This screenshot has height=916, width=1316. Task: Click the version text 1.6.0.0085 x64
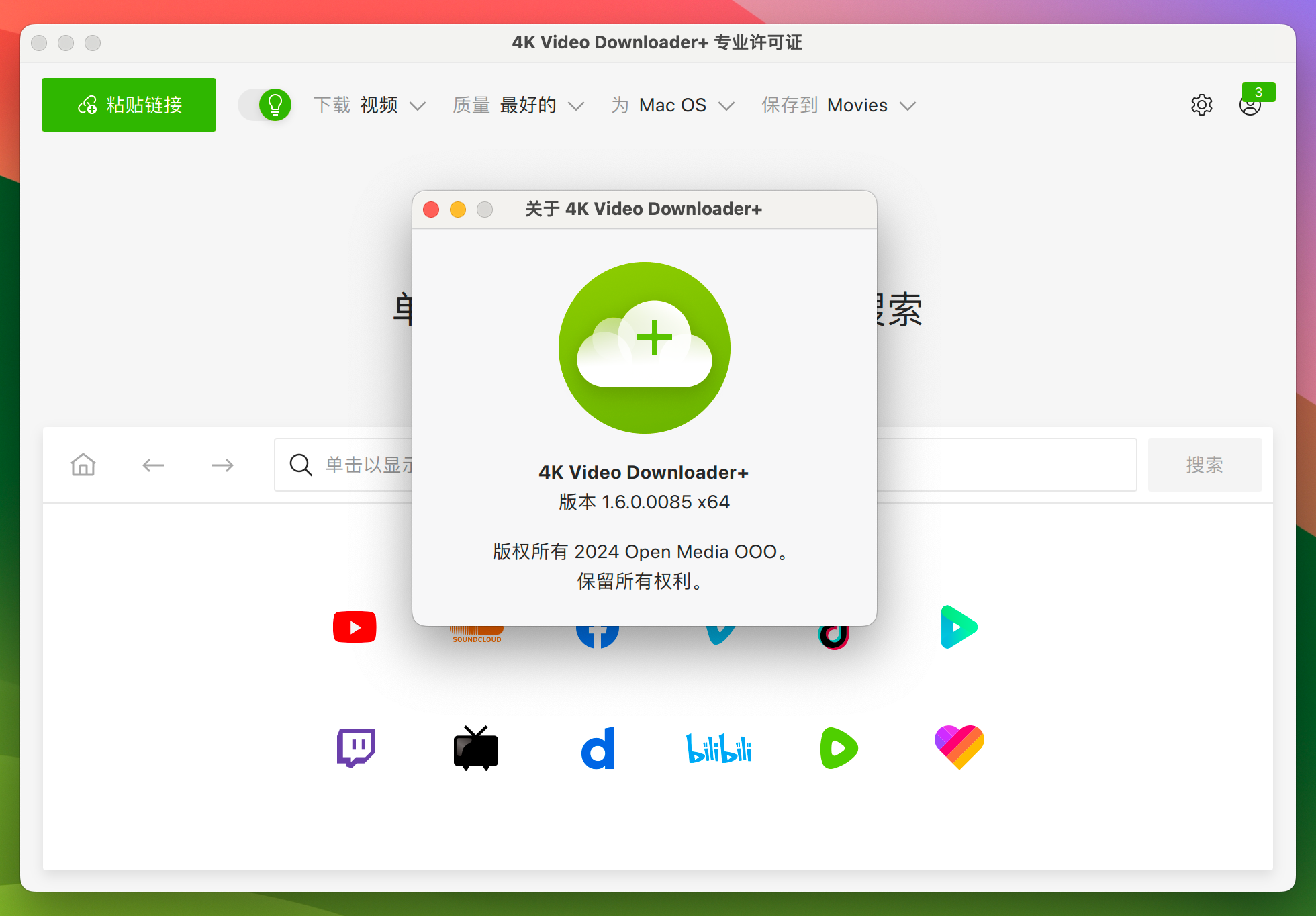(644, 502)
